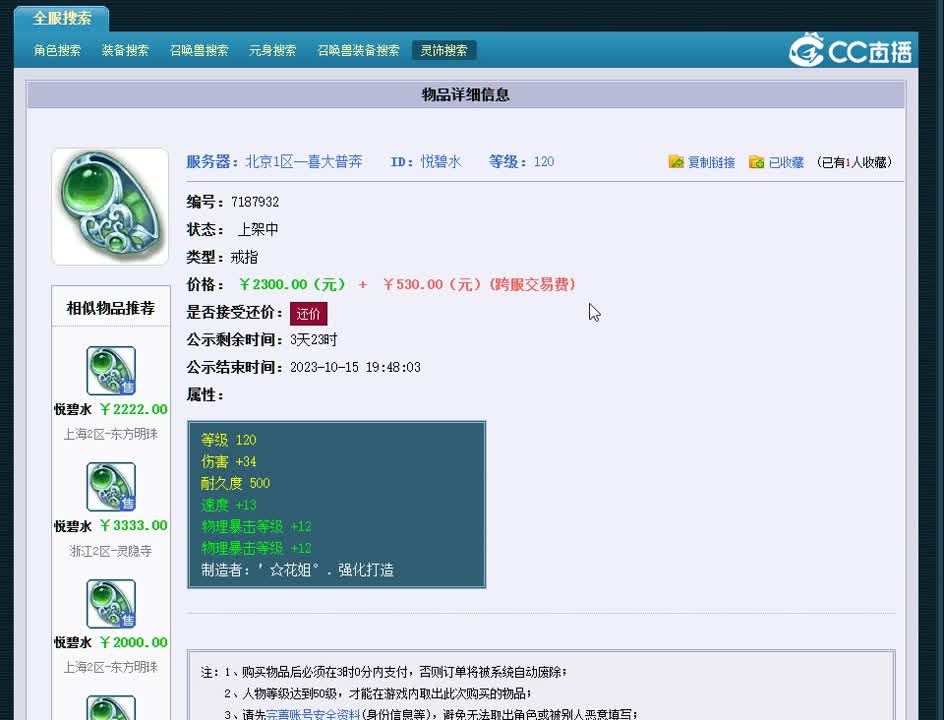
Task: Click the 物品详细信息 title bar
Action: pos(465,95)
